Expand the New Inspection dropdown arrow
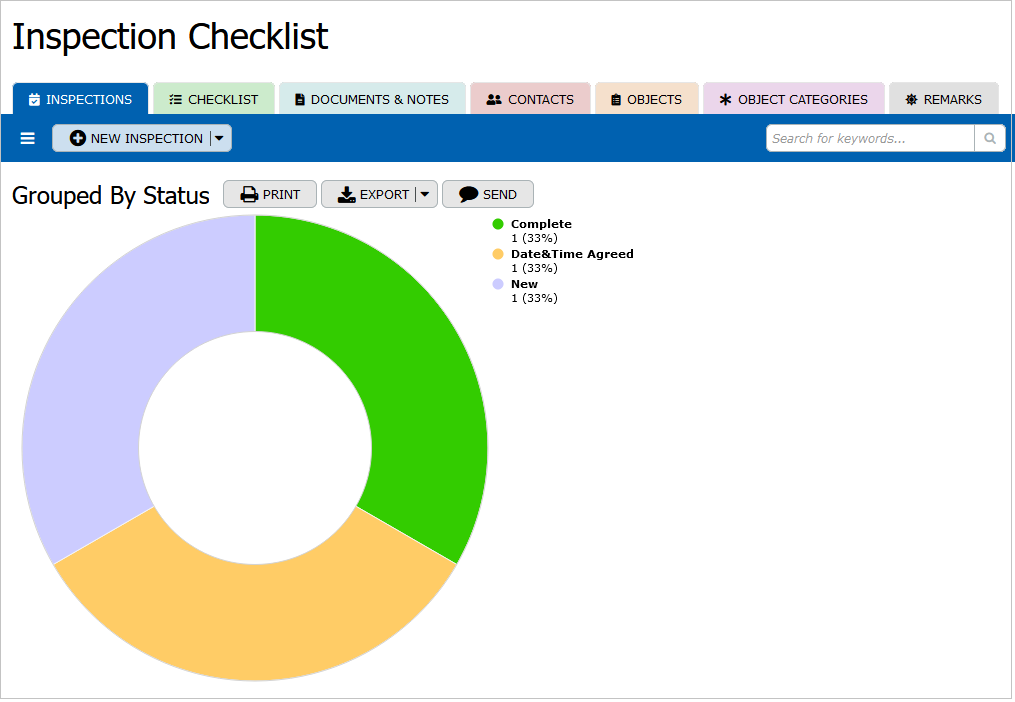The image size is (1015, 702). (220, 139)
